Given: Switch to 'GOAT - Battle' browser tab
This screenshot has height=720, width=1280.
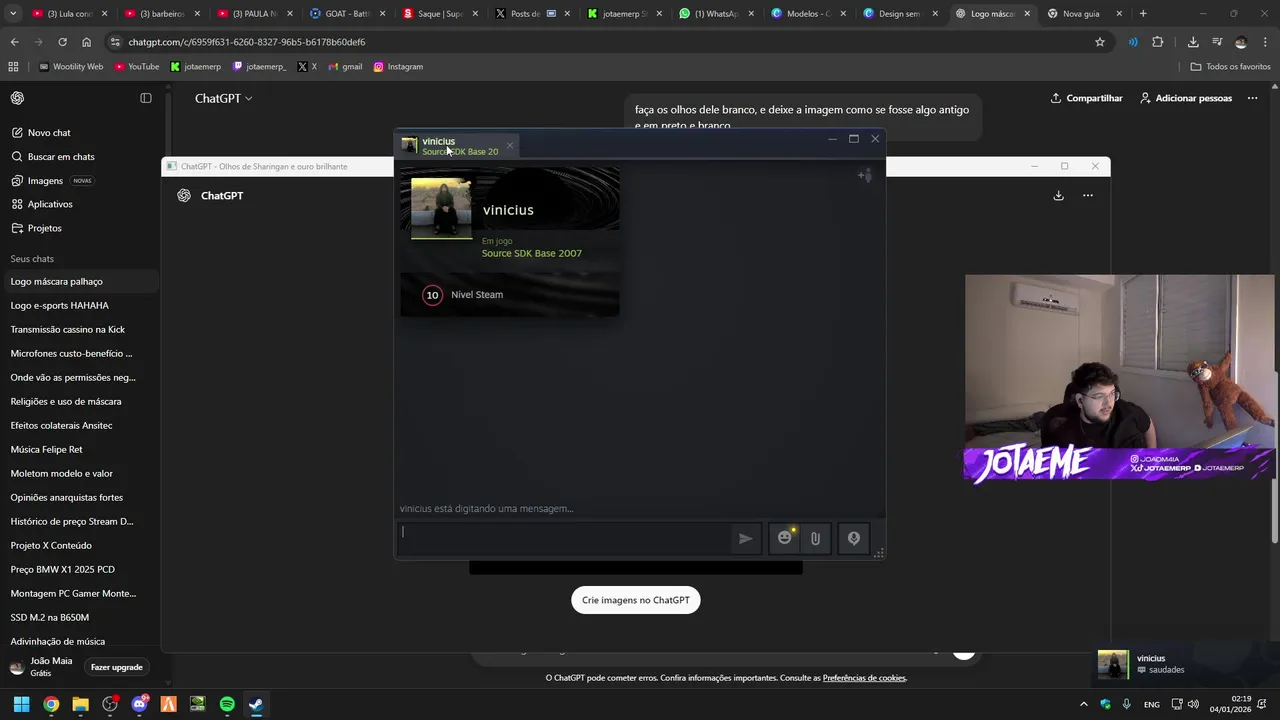Looking at the screenshot, I should click(345, 14).
